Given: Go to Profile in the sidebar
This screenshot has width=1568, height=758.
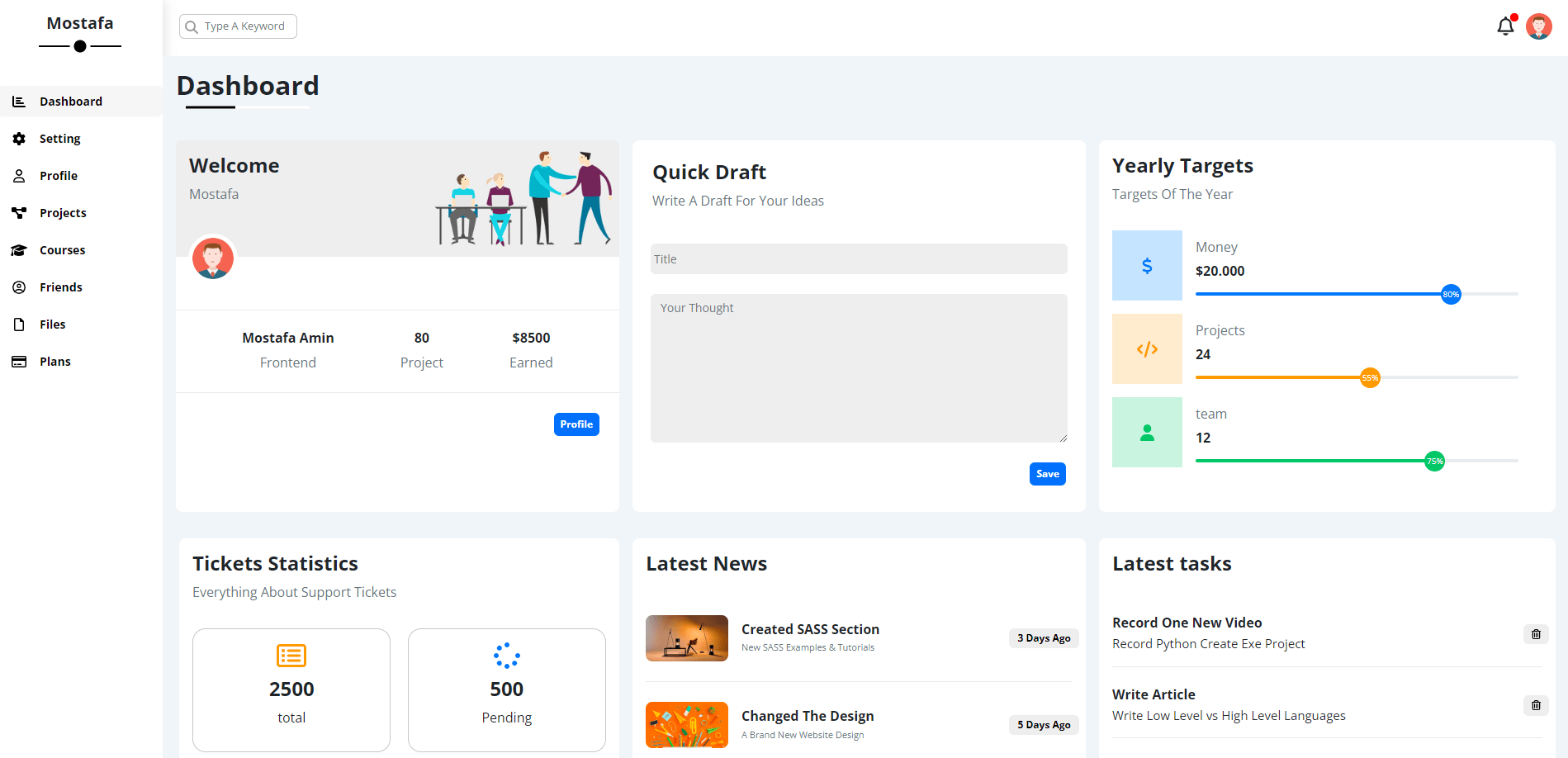Looking at the screenshot, I should click(81, 176).
